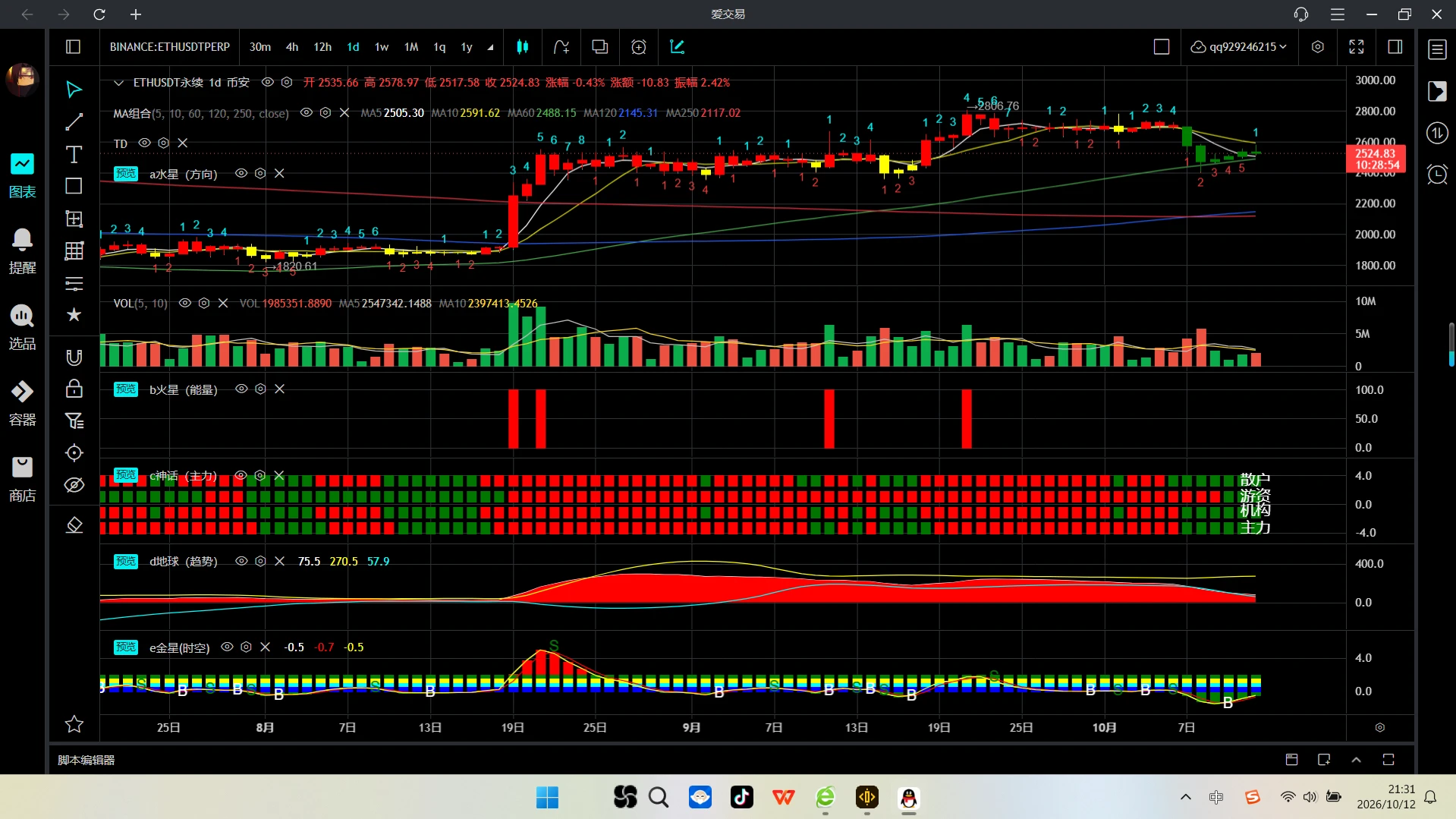Open the TikTok app in taskbar

click(x=741, y=797)
